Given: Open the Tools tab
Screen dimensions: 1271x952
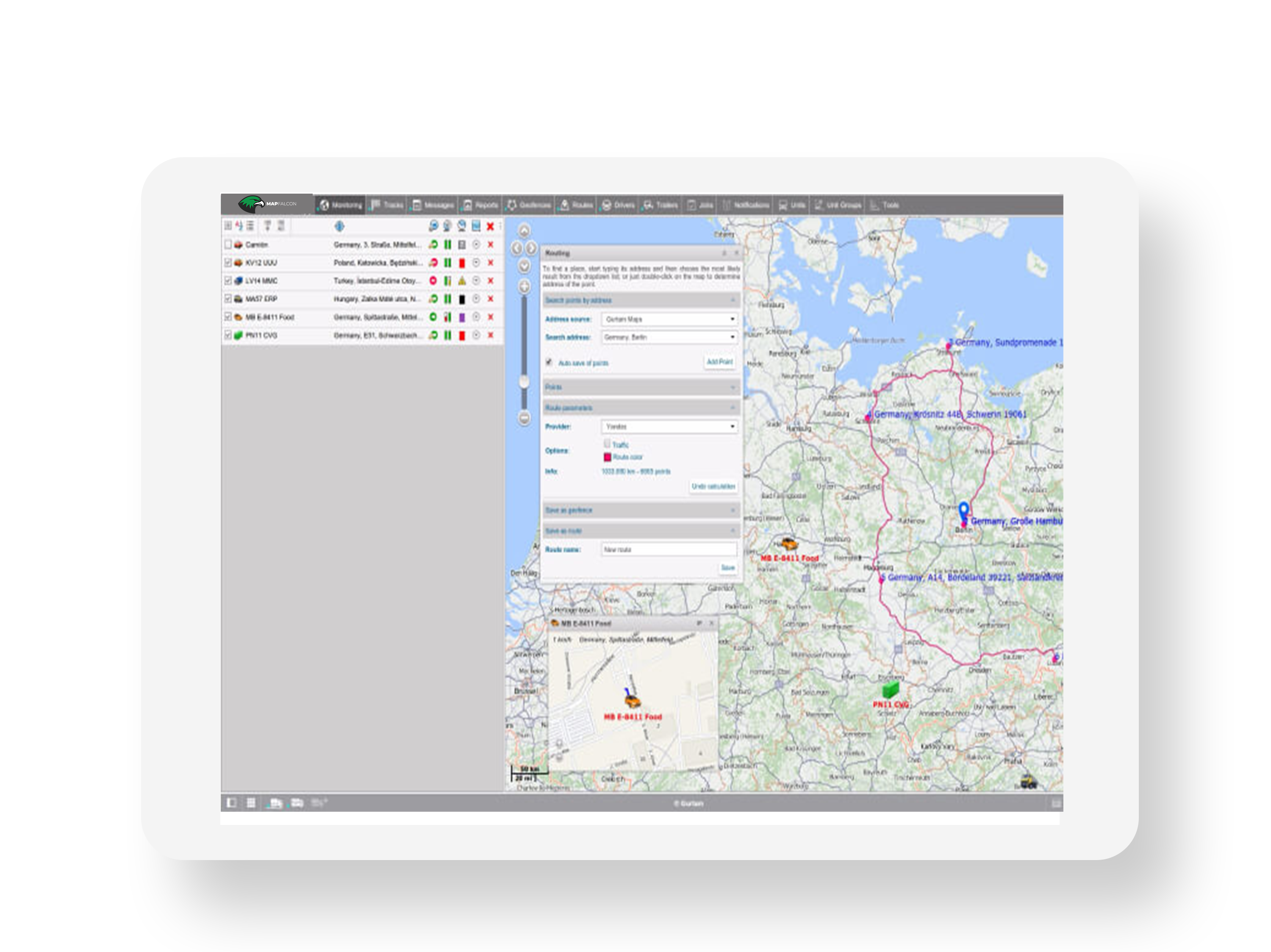Looking at the screenshot, I should [x=885, y=205].
